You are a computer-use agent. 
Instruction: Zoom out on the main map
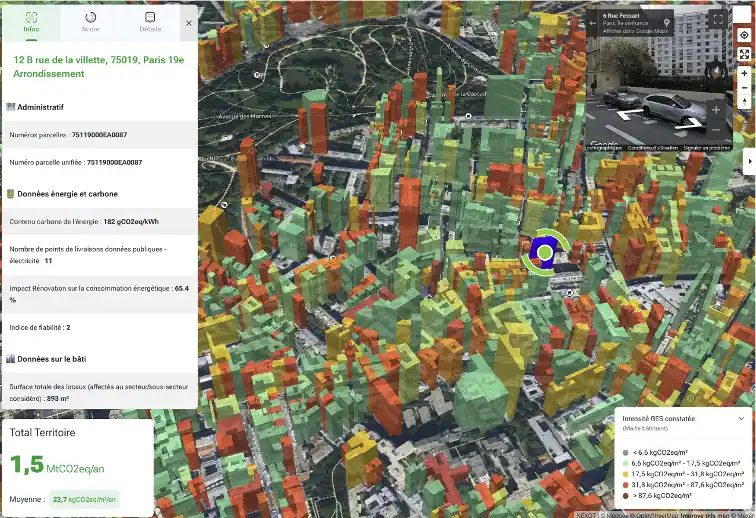(744, 88)
